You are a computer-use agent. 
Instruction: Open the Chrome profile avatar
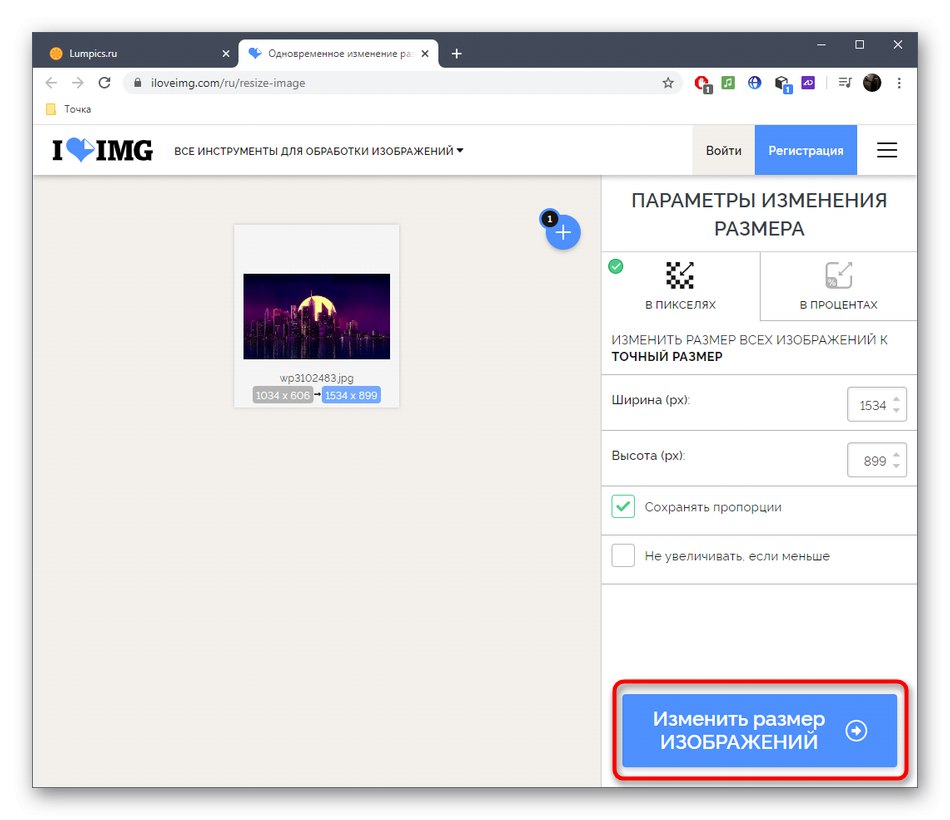pyautogui.click(x=872, y=82)
